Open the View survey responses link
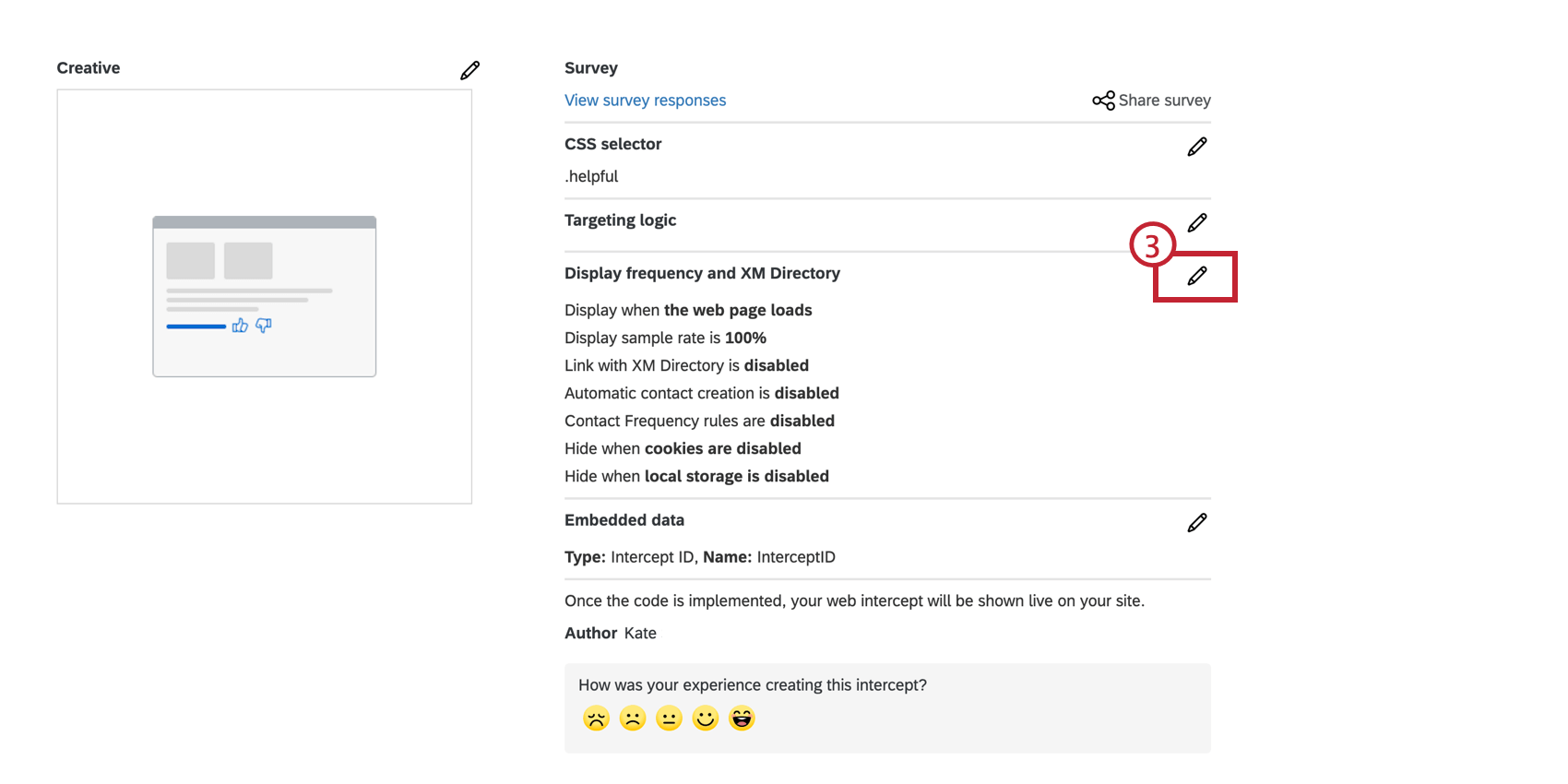The height and width of the screenshot is (784, 1568). pyautogui.click(x=645, y=101)
